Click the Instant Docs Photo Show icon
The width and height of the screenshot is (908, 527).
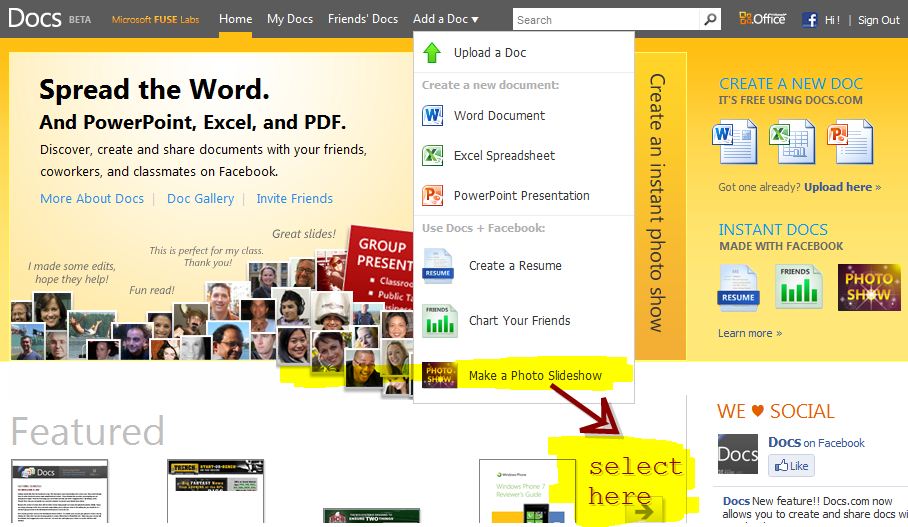tap(869, 287)
